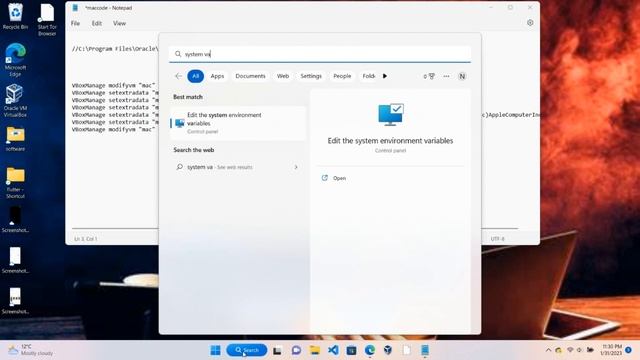Open Start Tor Browser desktop shortcut
Viewport: 640px width, 360px height.
(x=47, y=19)
